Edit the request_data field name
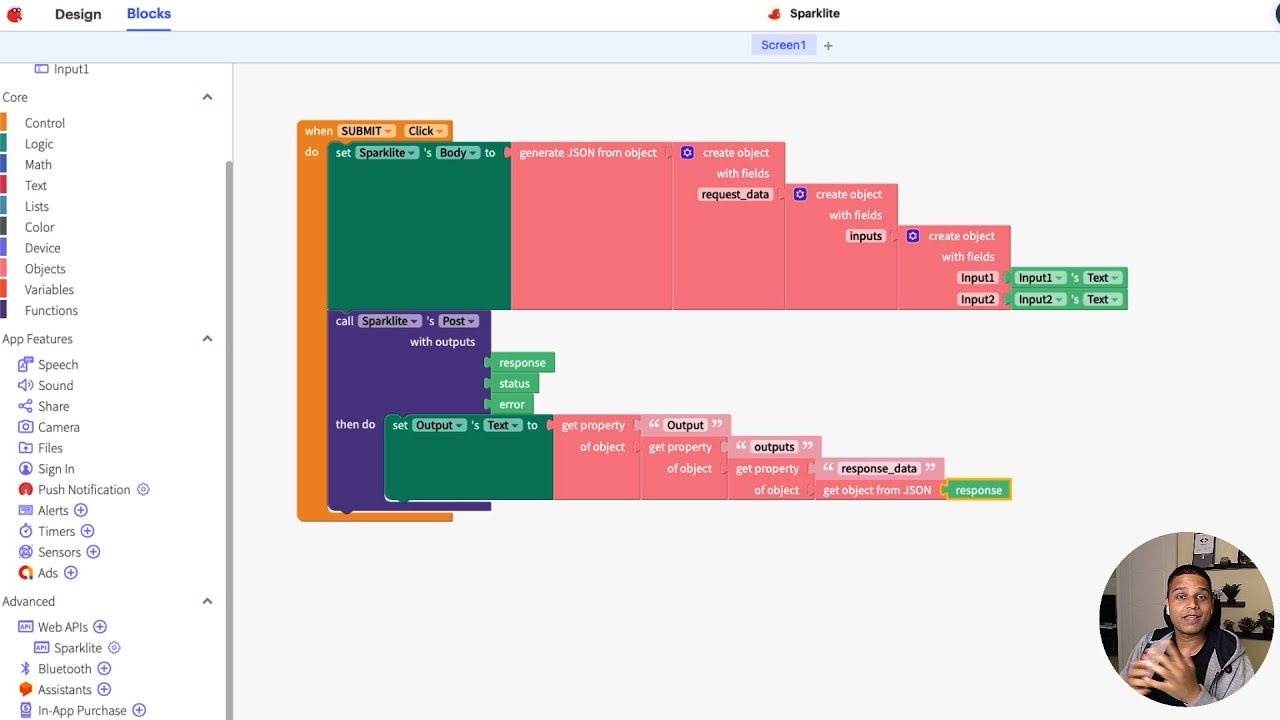Viewport: 1280px width, 720px height. click(x=735, y=194)
